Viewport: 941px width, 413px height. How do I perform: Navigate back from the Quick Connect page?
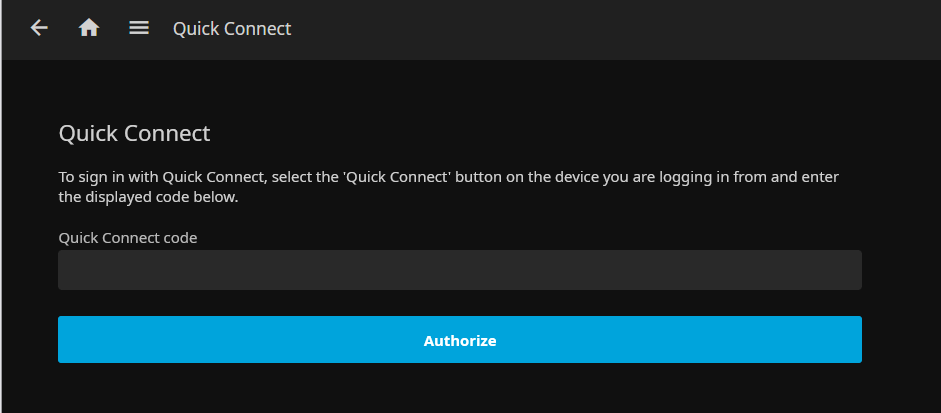pos(40,28)
